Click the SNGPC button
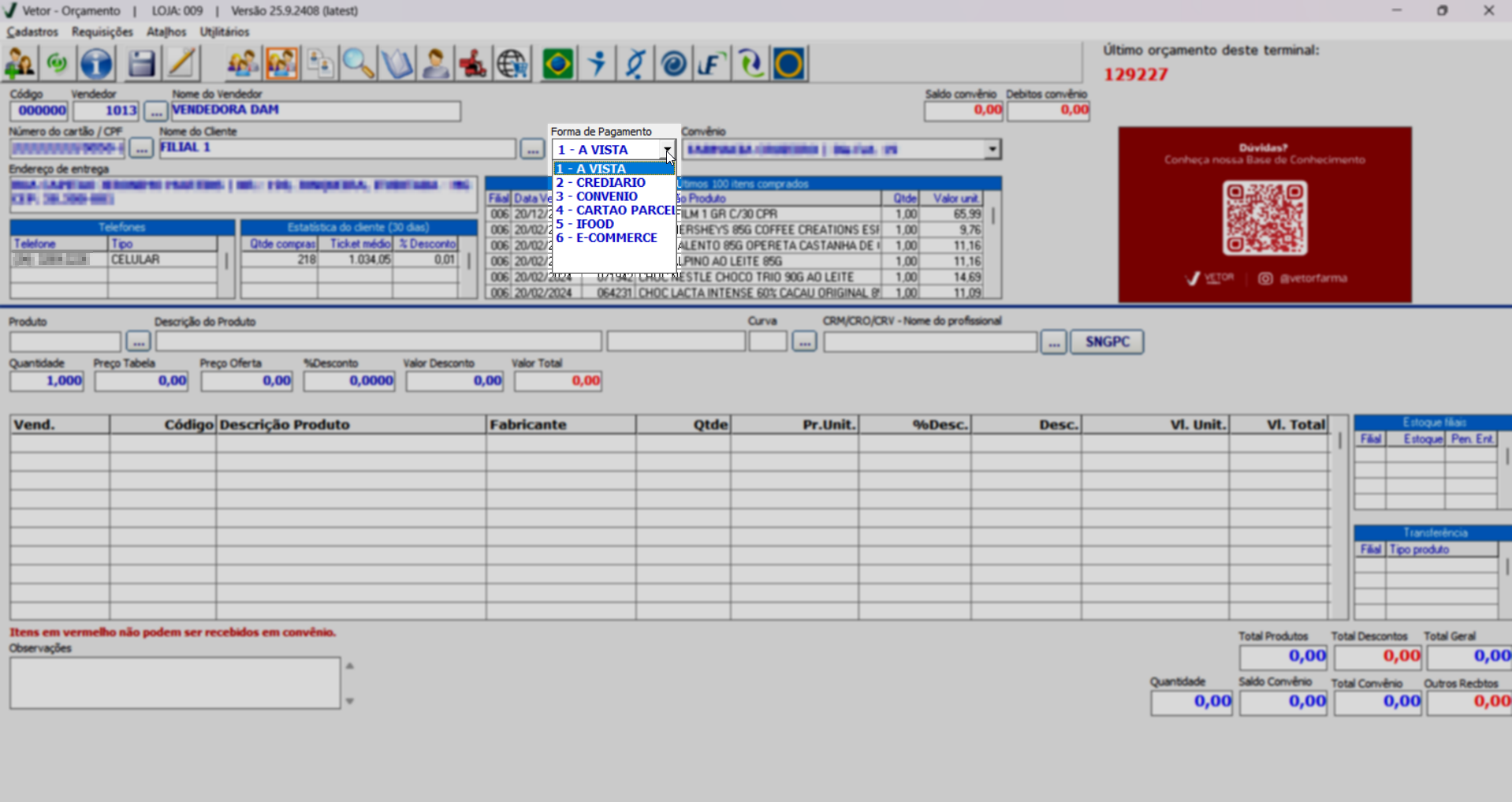 click(1107, 341)
